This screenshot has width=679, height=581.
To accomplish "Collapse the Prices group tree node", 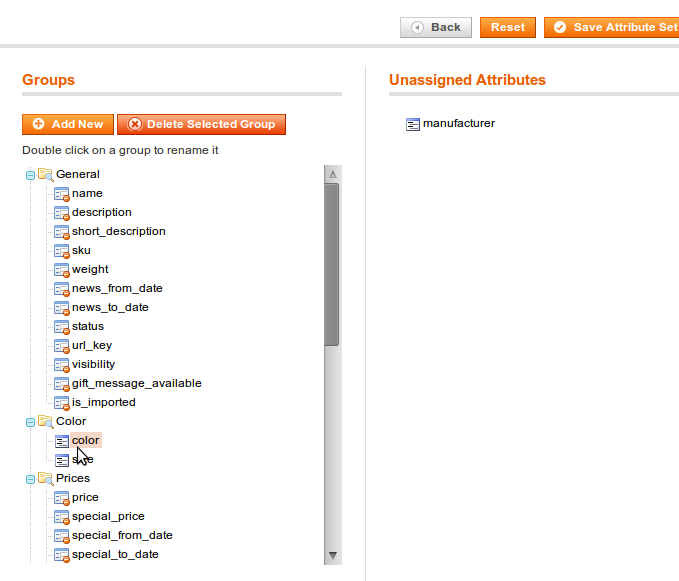I will click(x=30, y=479).
